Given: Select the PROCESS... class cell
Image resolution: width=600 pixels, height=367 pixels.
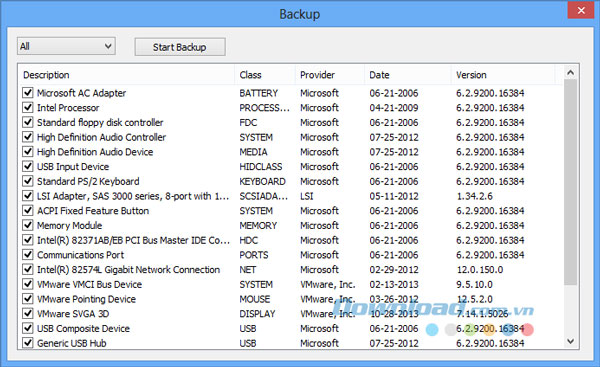Looking at the screenshot, I should [x=264, y=108].
